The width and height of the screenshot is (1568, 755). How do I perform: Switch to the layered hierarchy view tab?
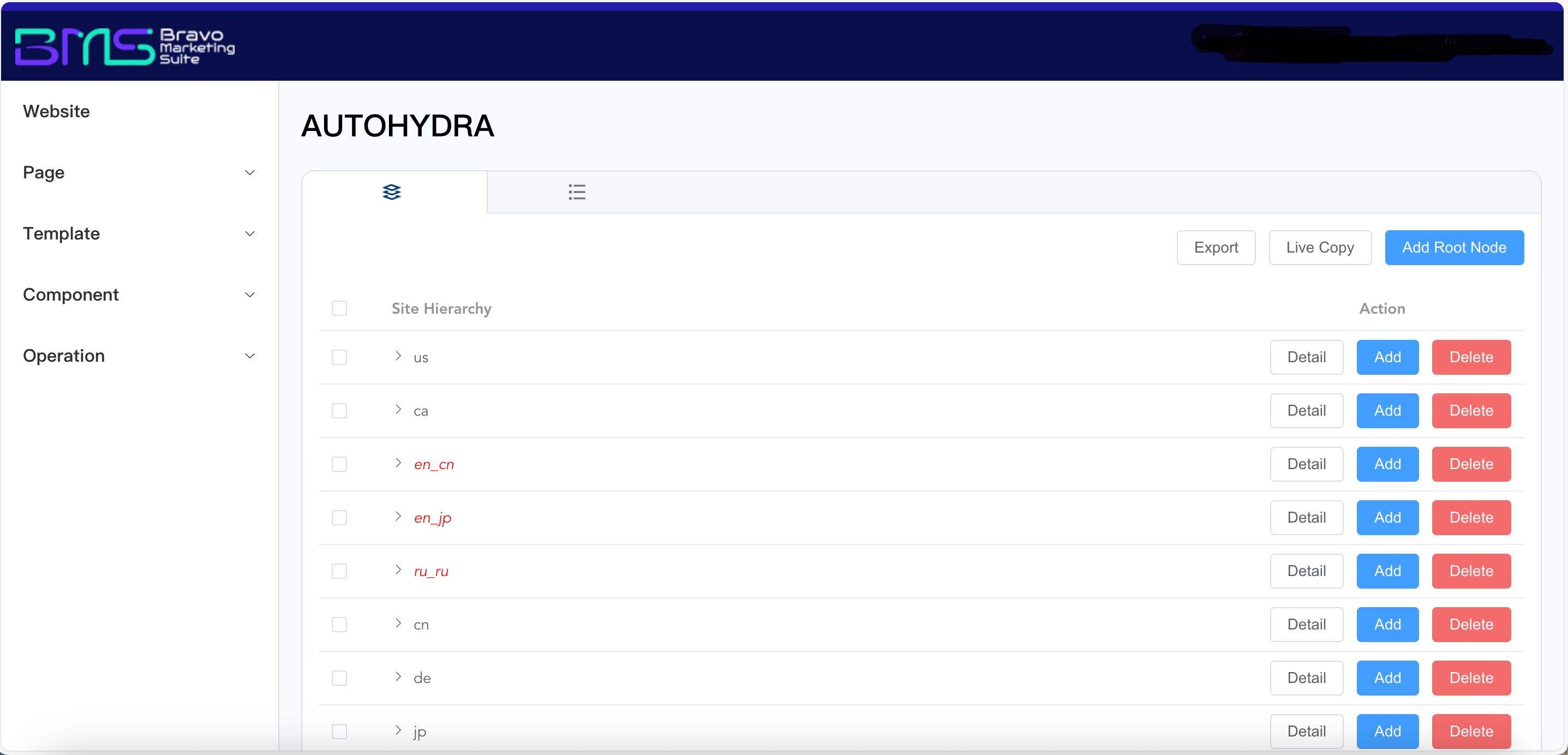click(391, 193)
